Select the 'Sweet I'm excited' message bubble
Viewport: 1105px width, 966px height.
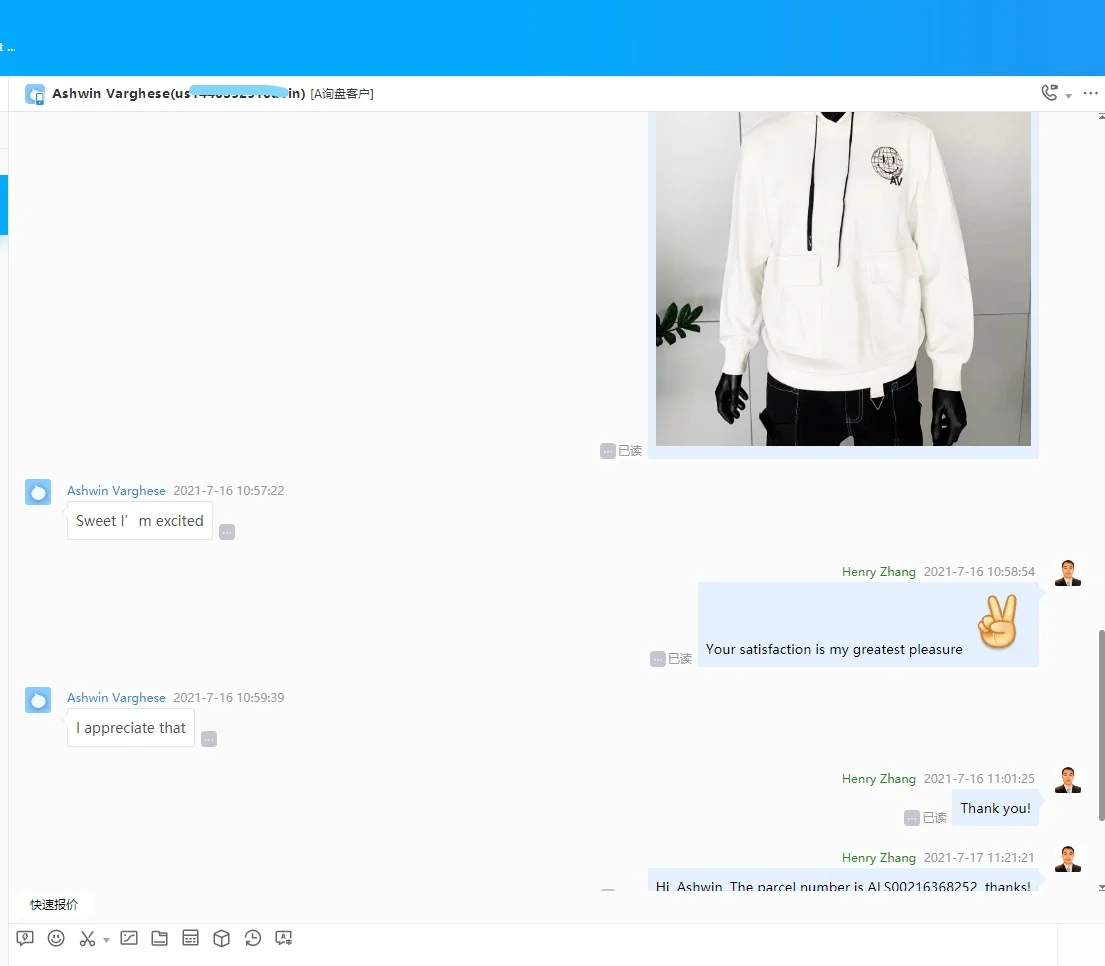pyautogui.click(x=140, y=521)
